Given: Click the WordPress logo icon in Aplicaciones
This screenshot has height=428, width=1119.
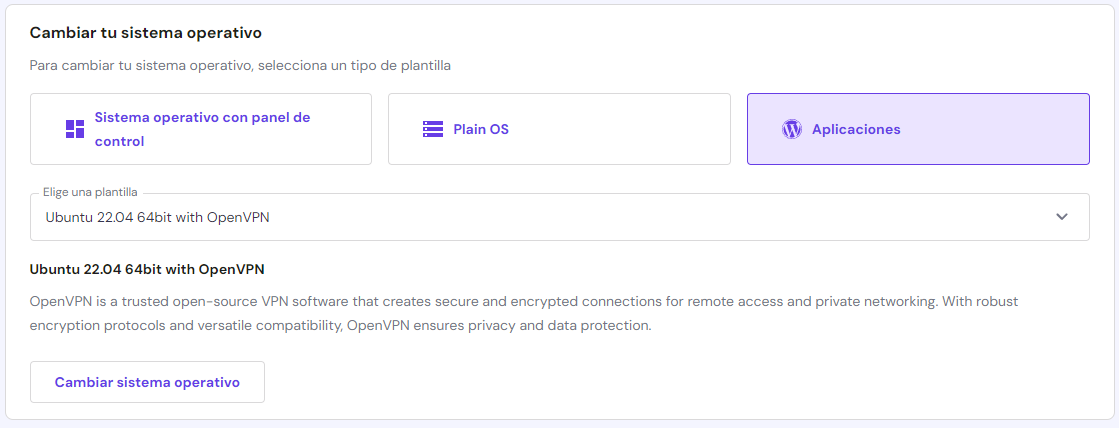Looking at the screenshot, I should [x=791, y=129].
